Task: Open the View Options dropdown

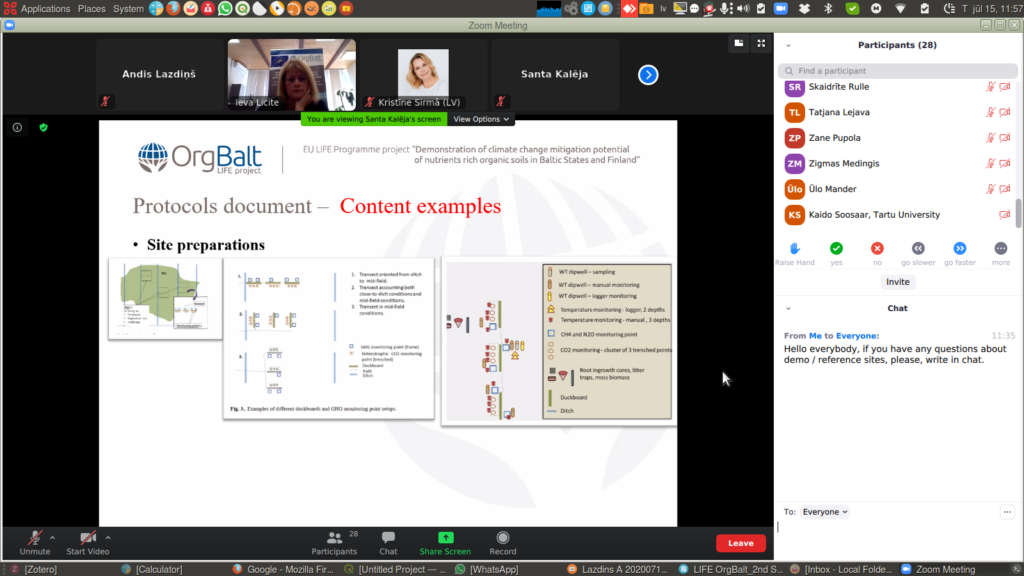Action: pyautogui.click(x=481, y=119)
